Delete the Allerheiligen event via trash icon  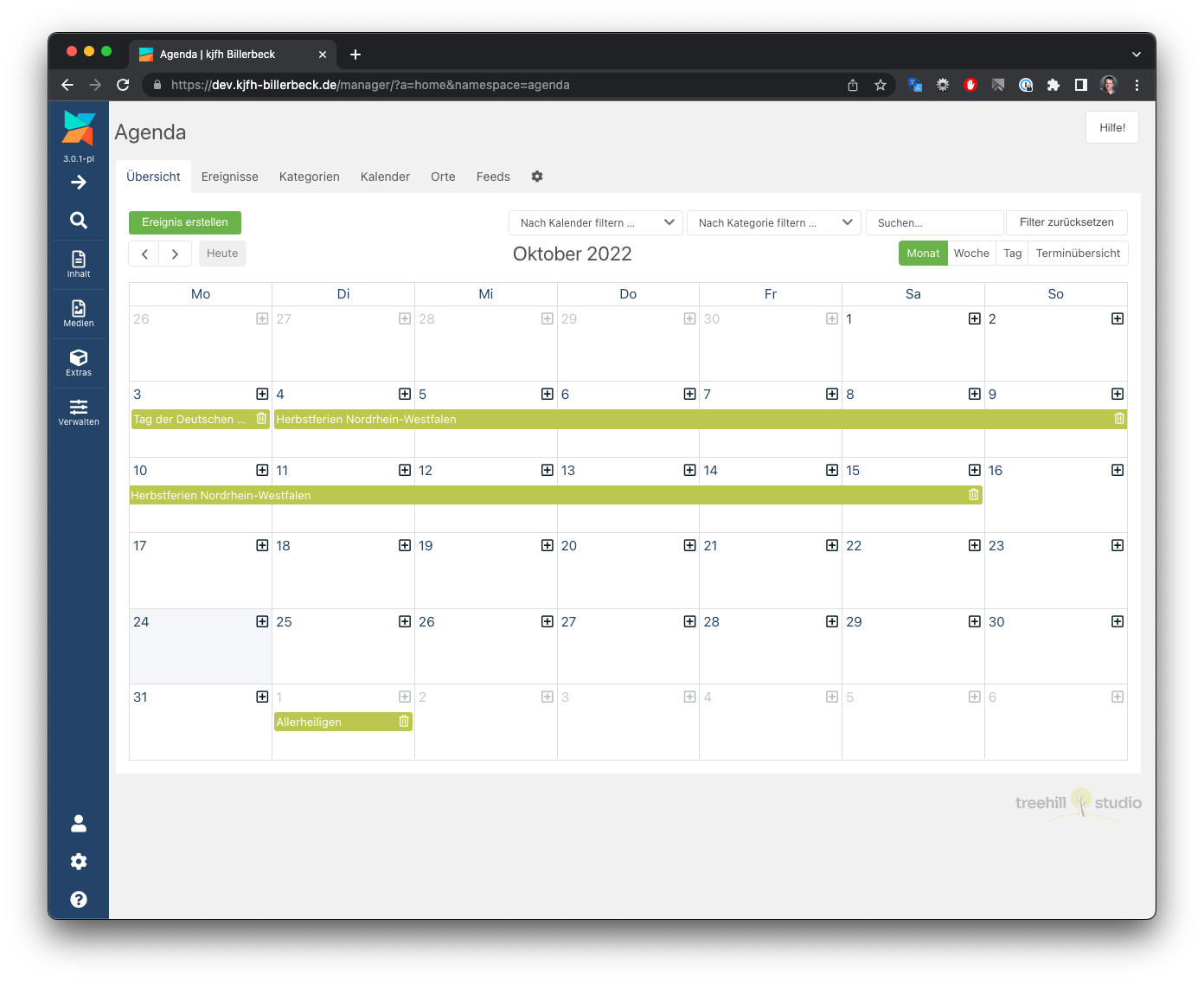point(404,722)
